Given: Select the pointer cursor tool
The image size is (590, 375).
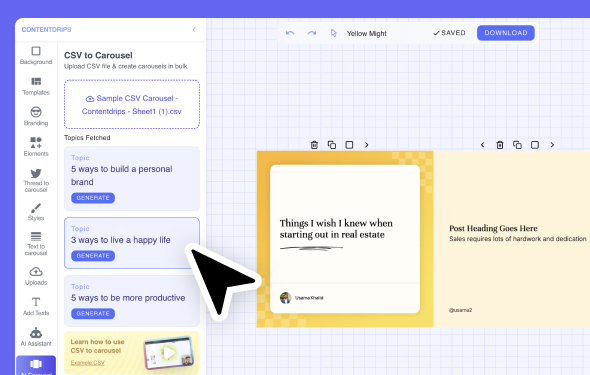Looking at the screenshot, I should [333, 33].
